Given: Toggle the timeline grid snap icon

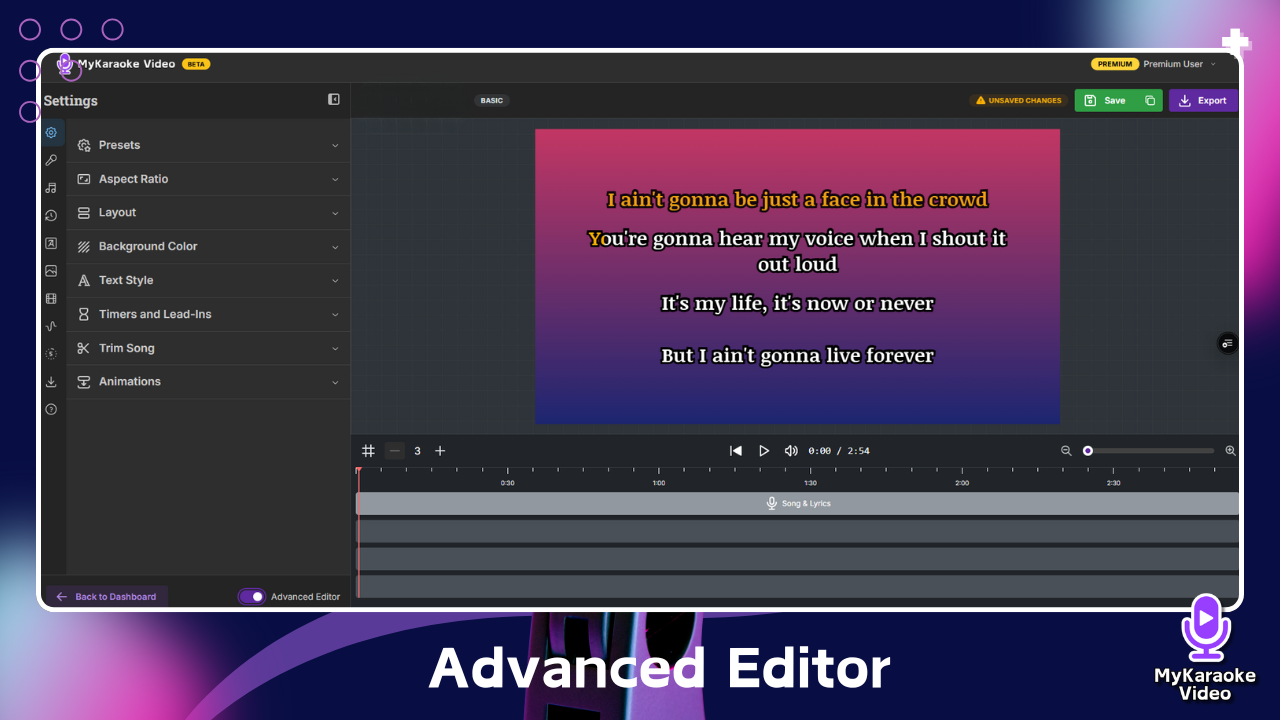Looking at the screenshot, I should coord(368,451).
